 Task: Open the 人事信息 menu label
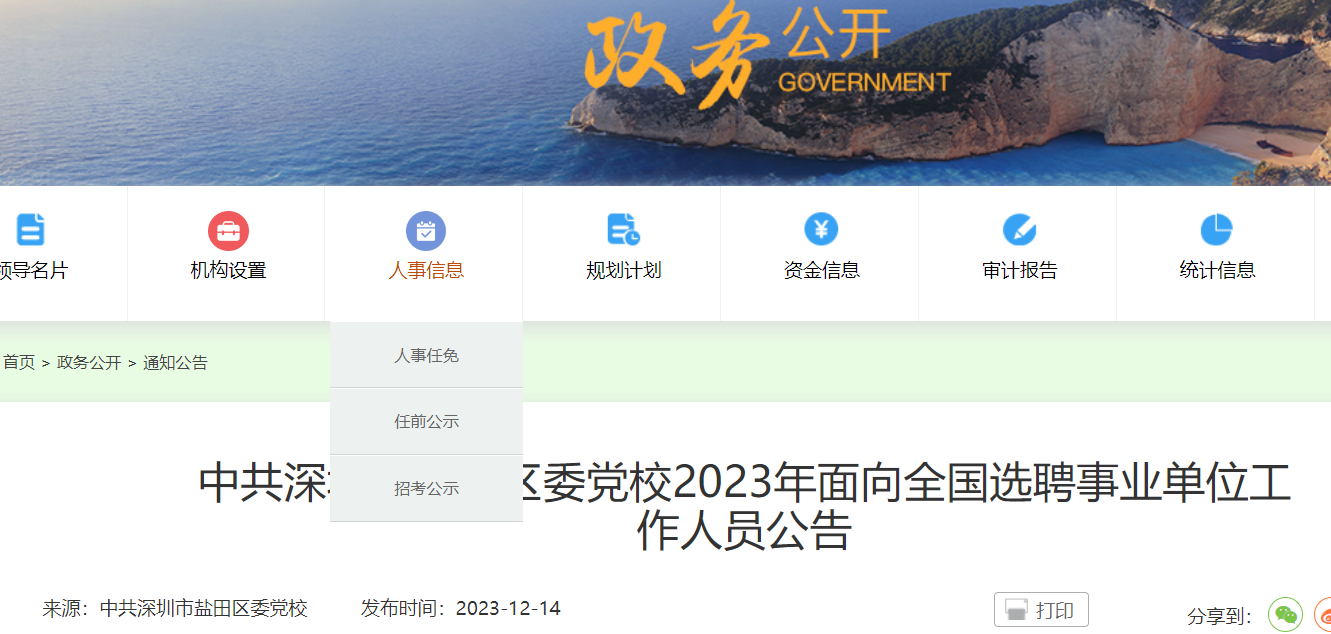426,270
